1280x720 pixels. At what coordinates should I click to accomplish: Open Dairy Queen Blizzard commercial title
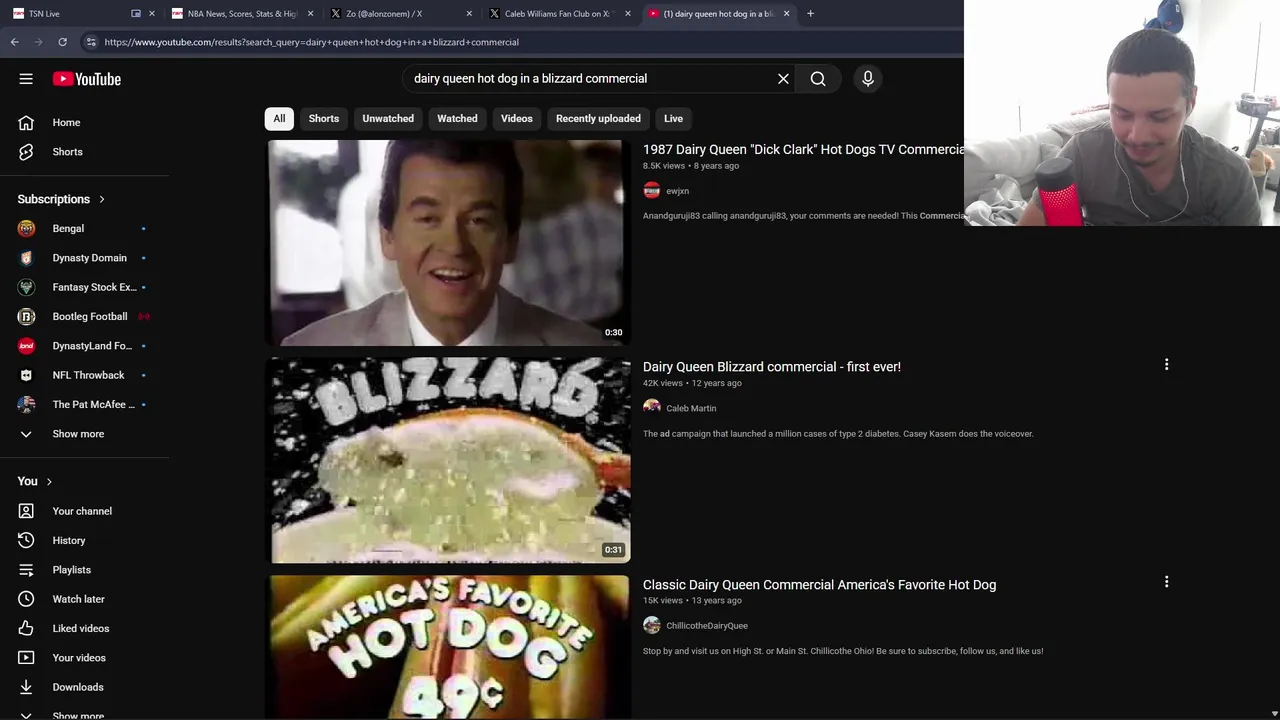(x=772, y=367)
